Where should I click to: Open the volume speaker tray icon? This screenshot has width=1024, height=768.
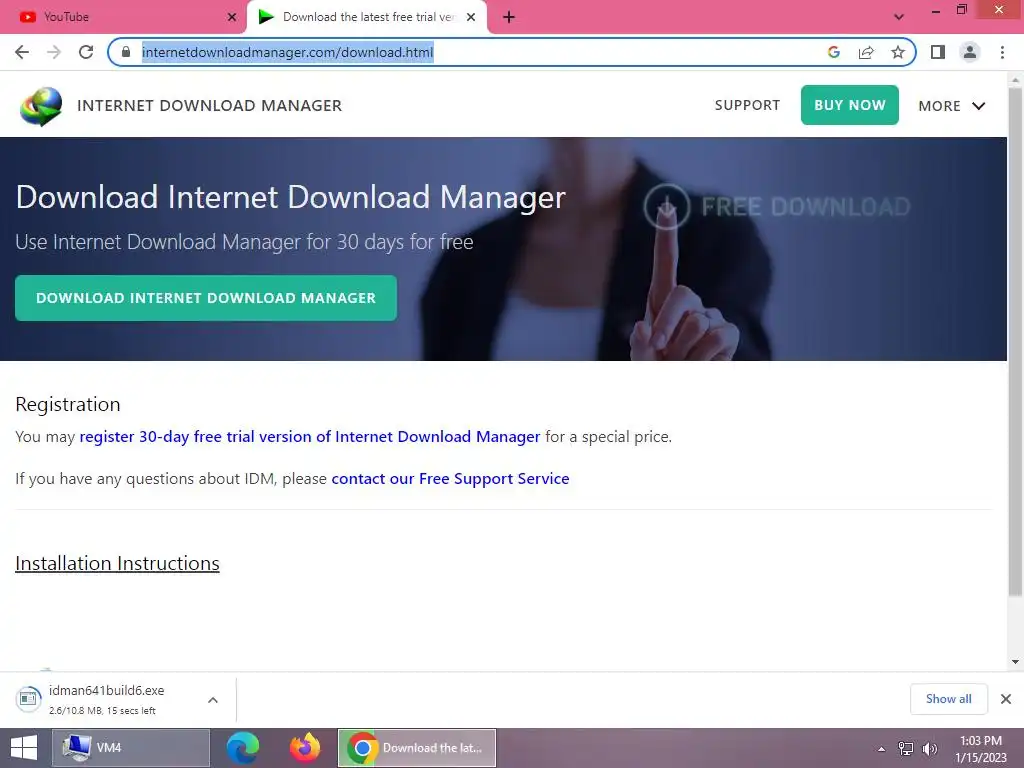pyautogui.click(x=929, y=749)
